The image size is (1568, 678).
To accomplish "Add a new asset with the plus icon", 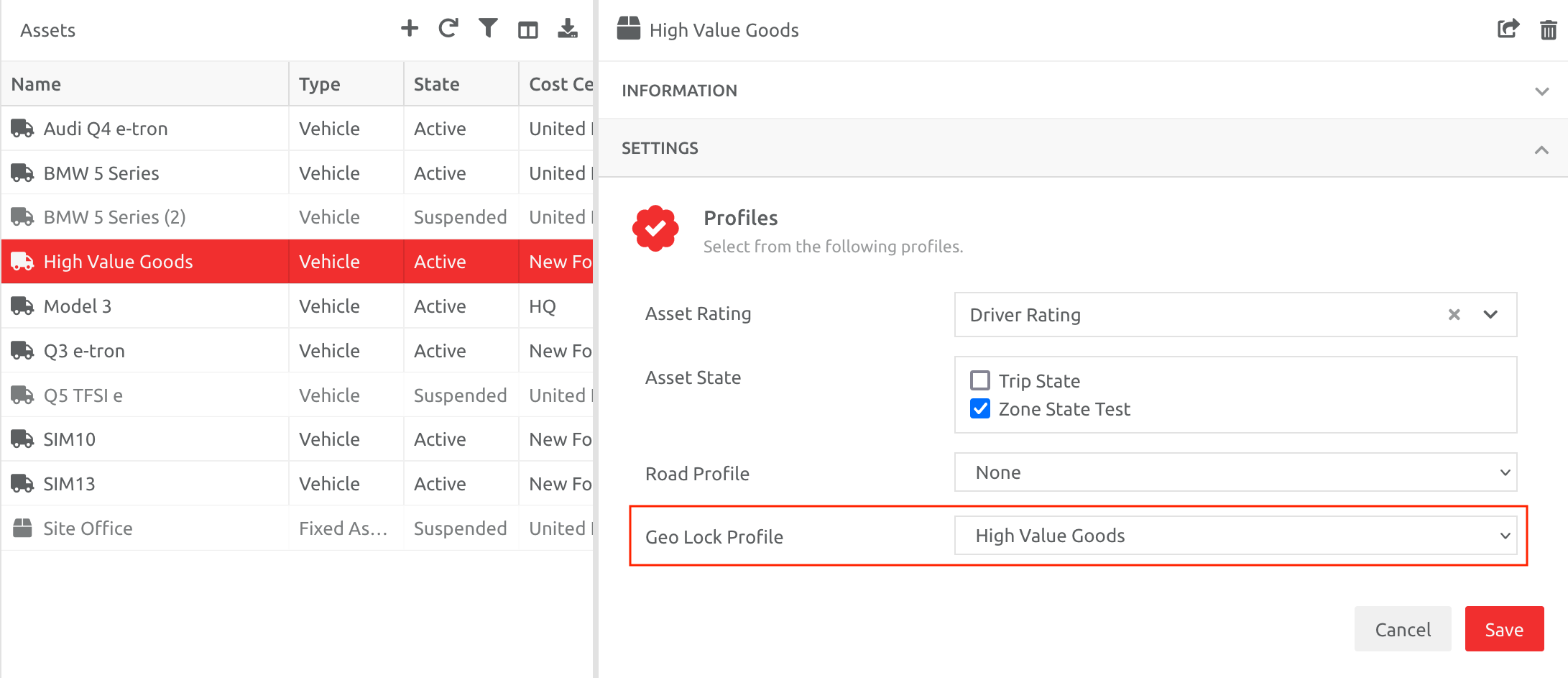I will point(409,29).
